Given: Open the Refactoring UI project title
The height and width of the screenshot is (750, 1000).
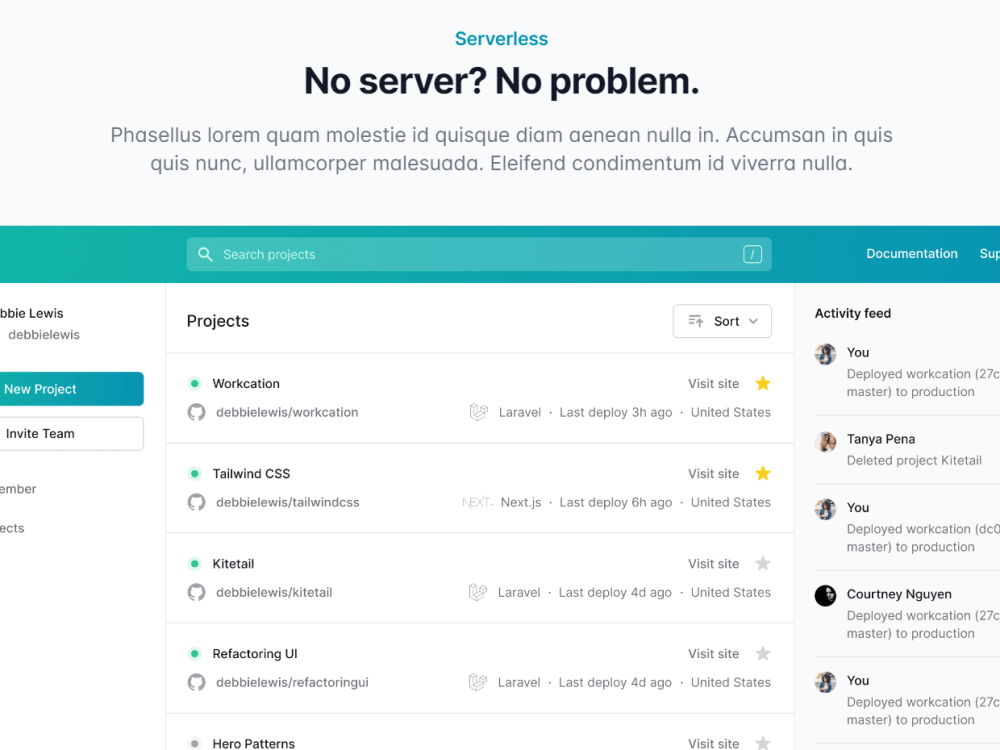Looking at the screenshot, I should pos(254,653).
